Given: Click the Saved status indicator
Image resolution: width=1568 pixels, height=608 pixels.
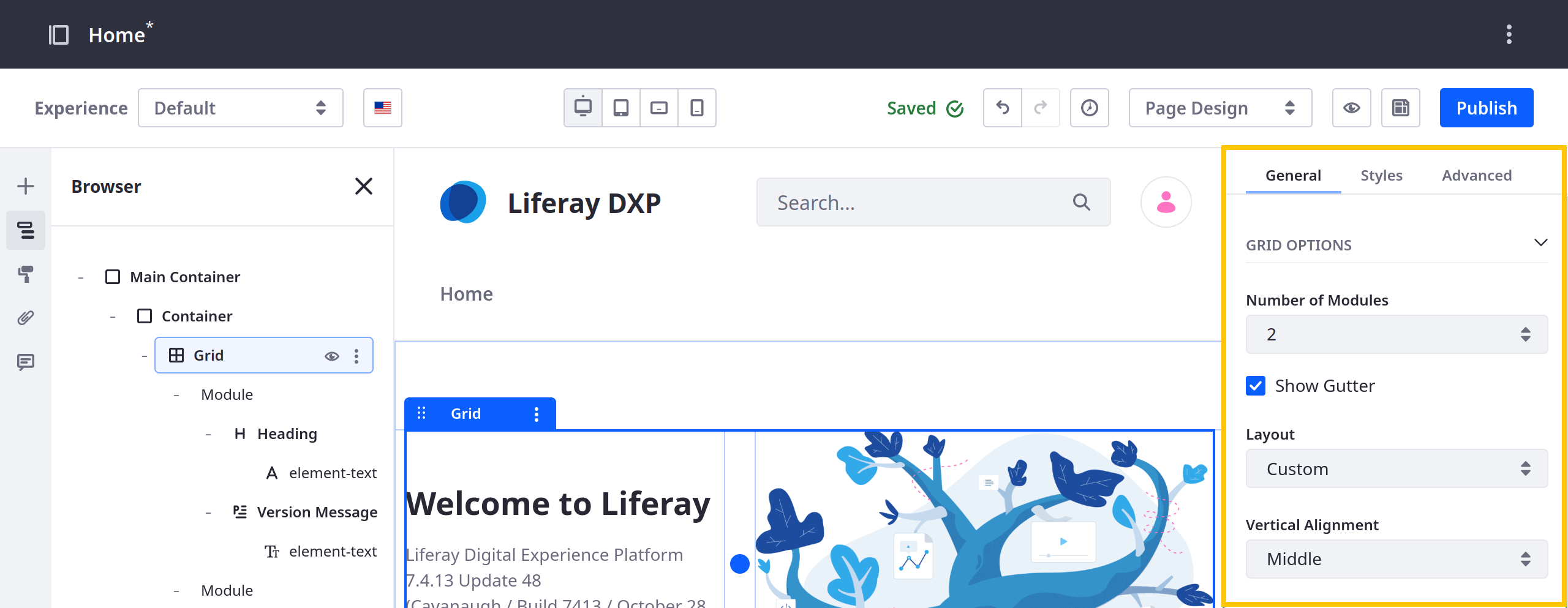Looking at the screenshot, I should point(925,108).
